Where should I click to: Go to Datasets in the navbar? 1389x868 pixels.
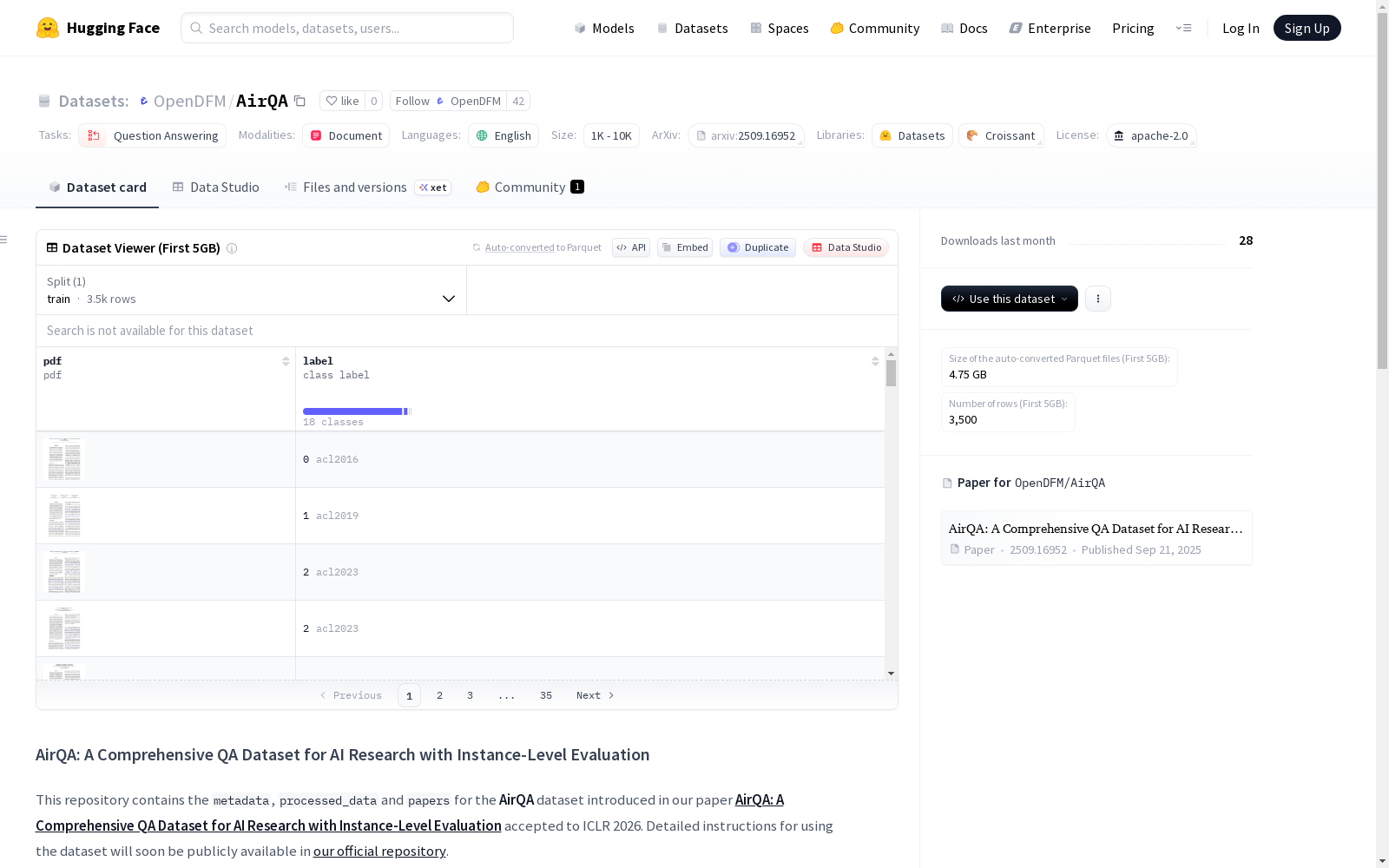click(692, 28)
